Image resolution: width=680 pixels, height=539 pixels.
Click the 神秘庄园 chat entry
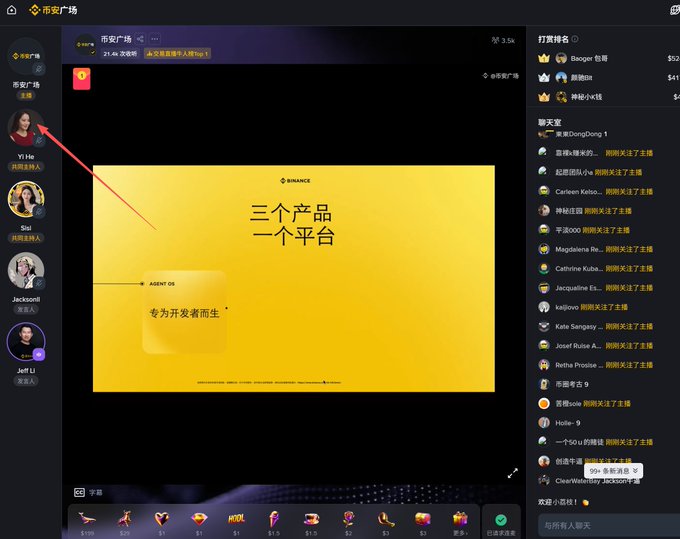coord(585,211)
